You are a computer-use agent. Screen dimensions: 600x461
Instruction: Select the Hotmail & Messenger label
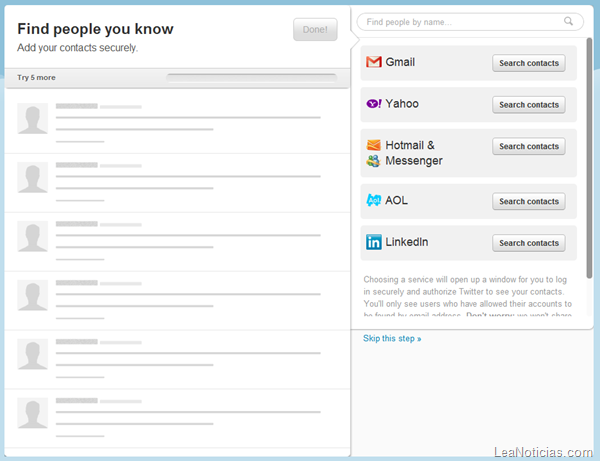(414, 153)
